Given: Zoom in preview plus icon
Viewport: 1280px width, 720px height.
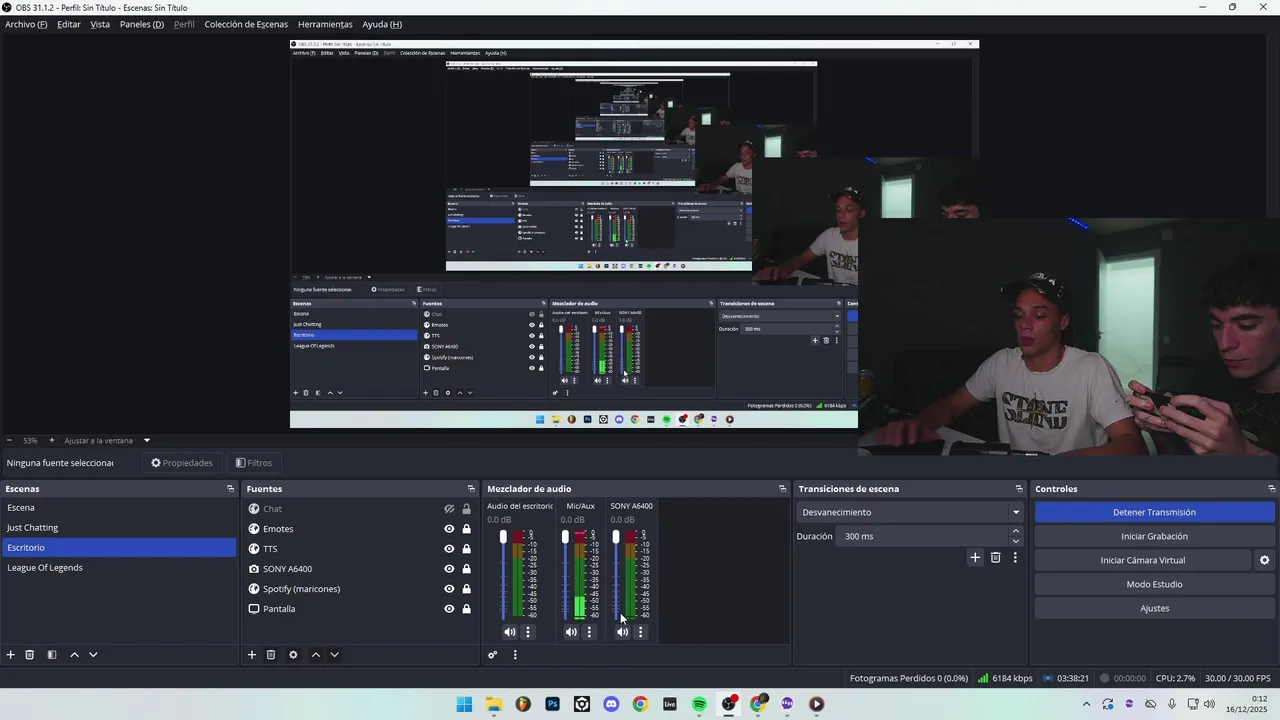Looking at the screenshot, I should pos(52,440).
